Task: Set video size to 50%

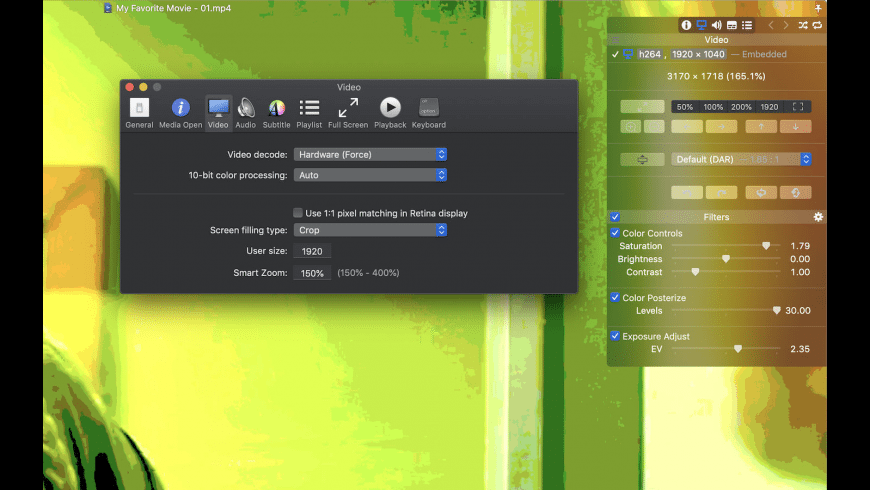Action: pos(685,107)
